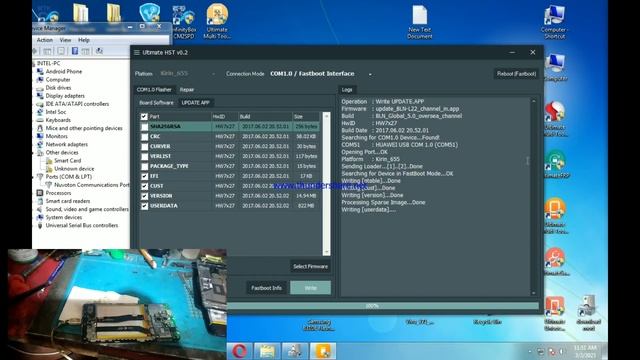
Task: Open the Connection Mode dropdown
Action: [x=321, y=74]
